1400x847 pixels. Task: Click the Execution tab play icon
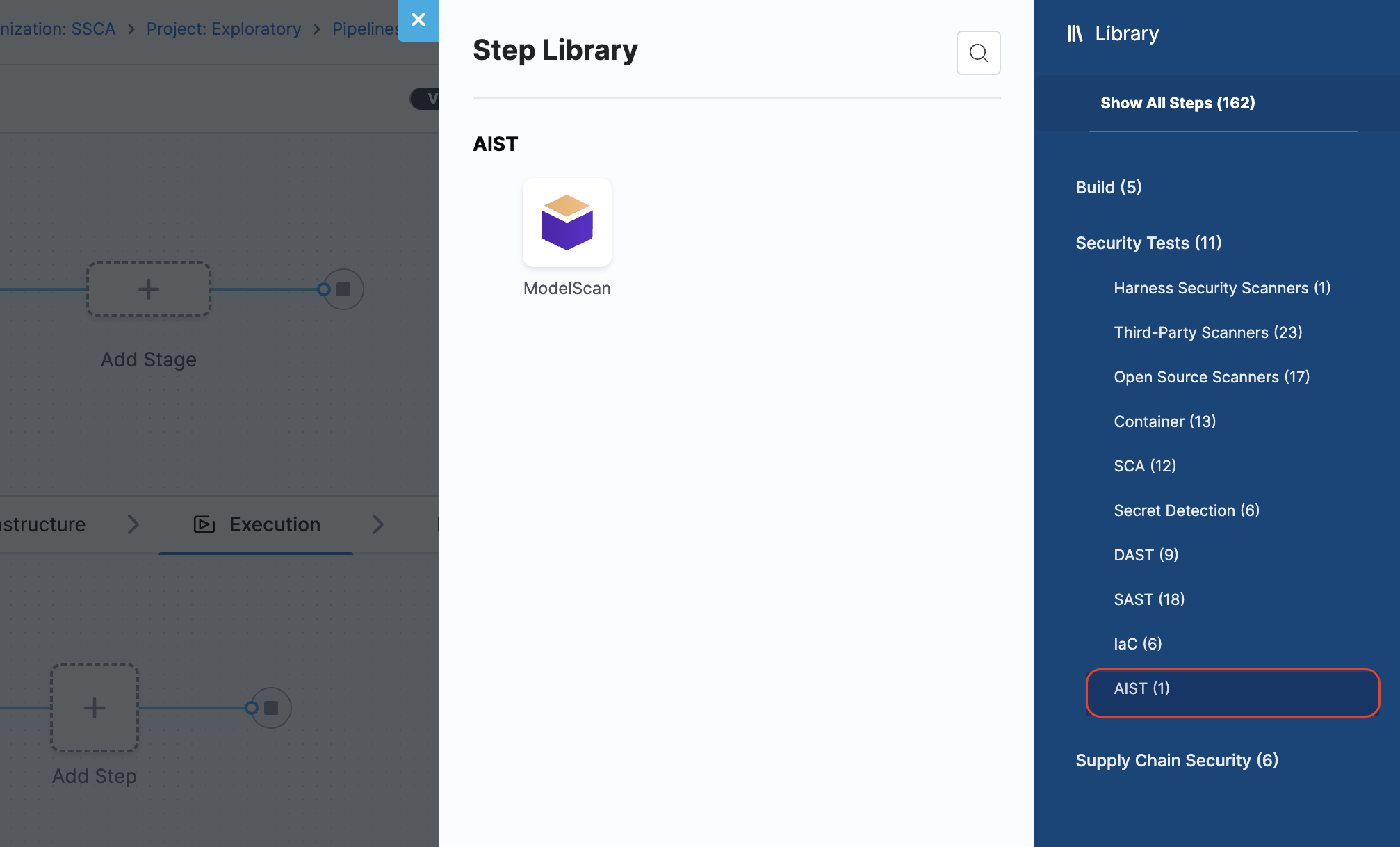coord(204,524)
